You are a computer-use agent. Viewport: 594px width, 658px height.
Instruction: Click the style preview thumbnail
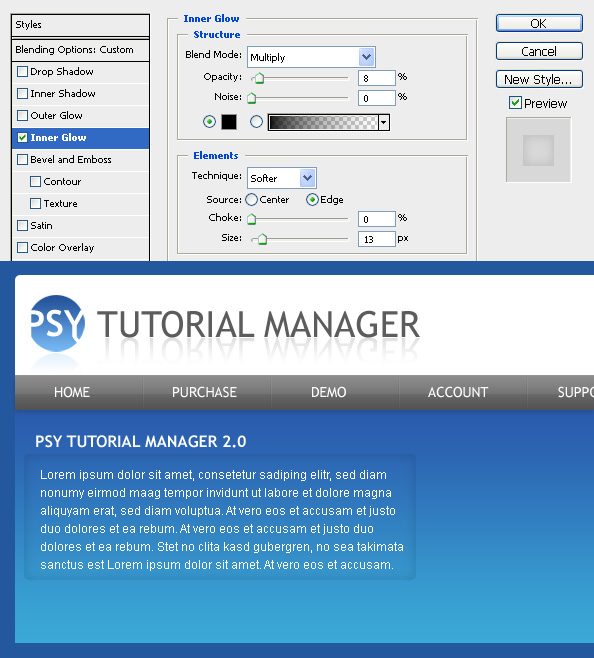tap(538, 150)
